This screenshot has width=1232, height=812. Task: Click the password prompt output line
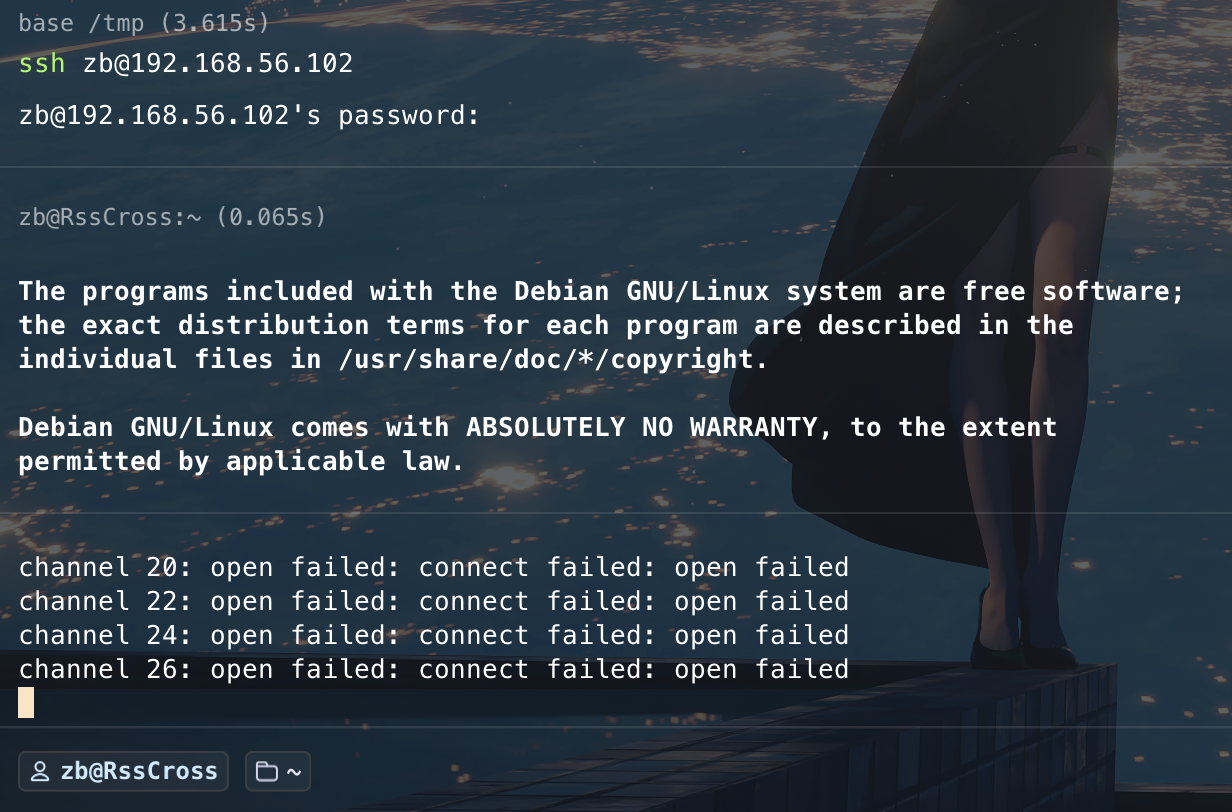pyautogui.click(x=249, y=116)
